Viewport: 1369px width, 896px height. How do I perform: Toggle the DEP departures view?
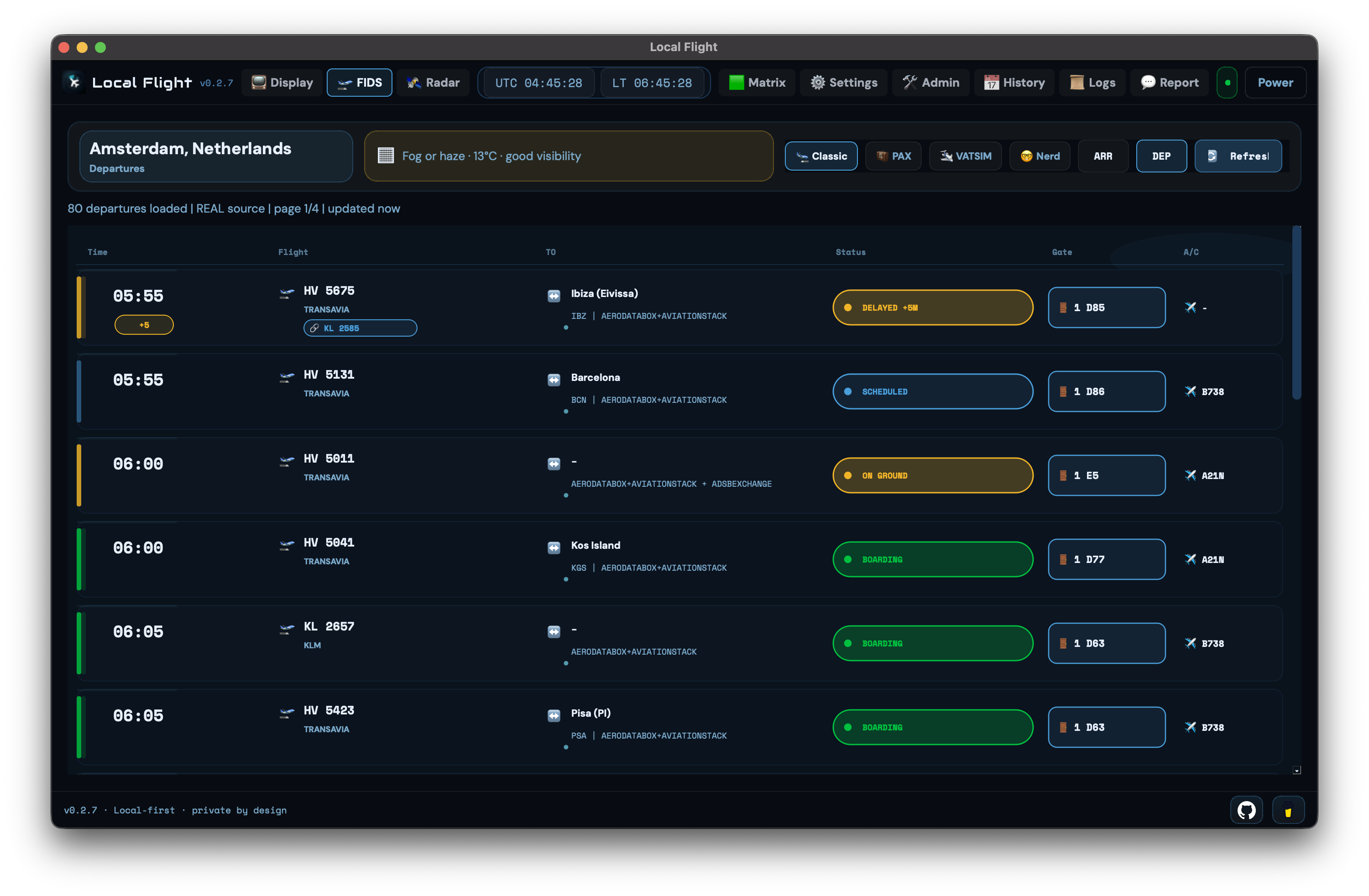(x=1161, y=156)
